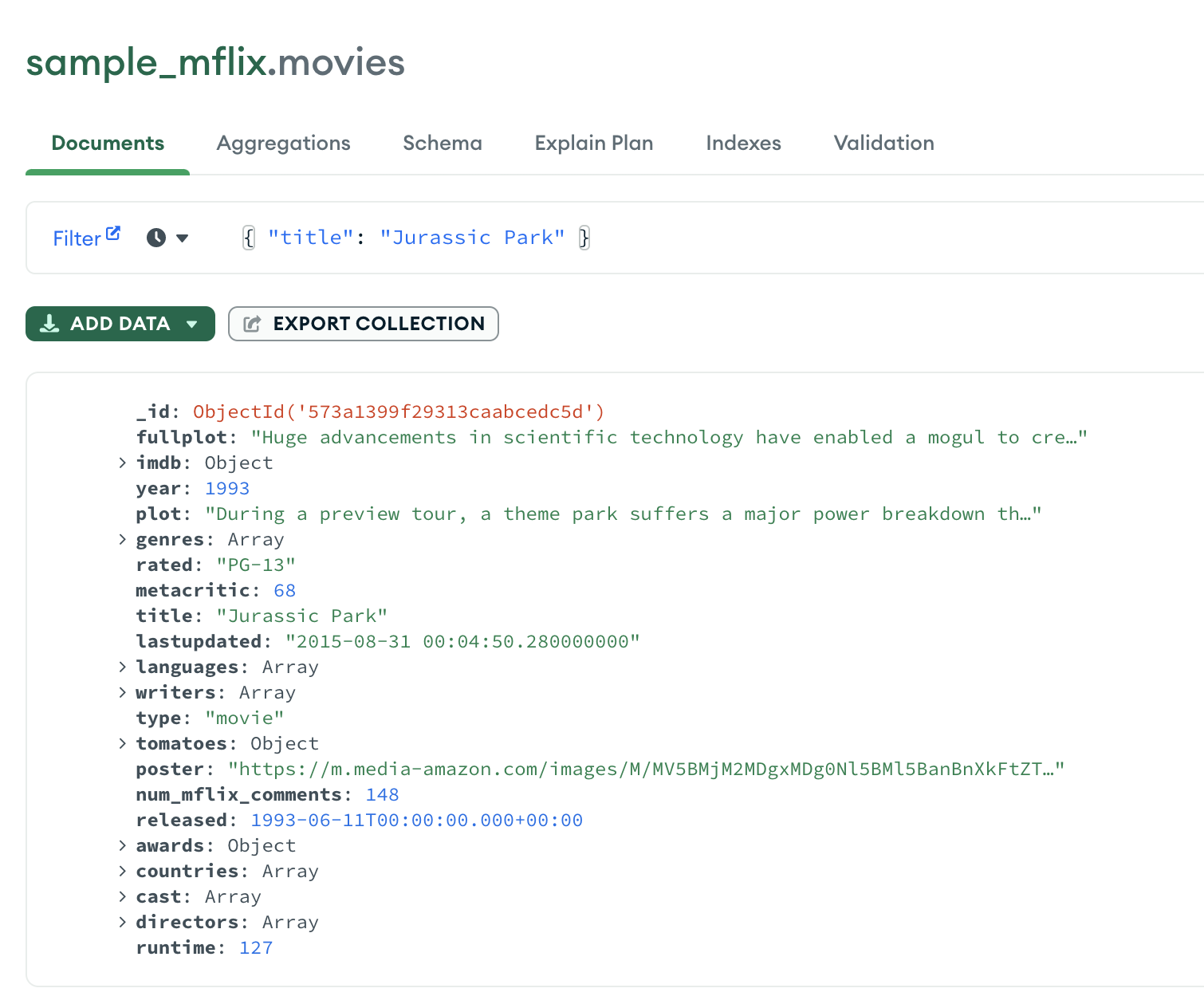
Task: Open the Add Data dropdown caret
Action: click(191, 324)
